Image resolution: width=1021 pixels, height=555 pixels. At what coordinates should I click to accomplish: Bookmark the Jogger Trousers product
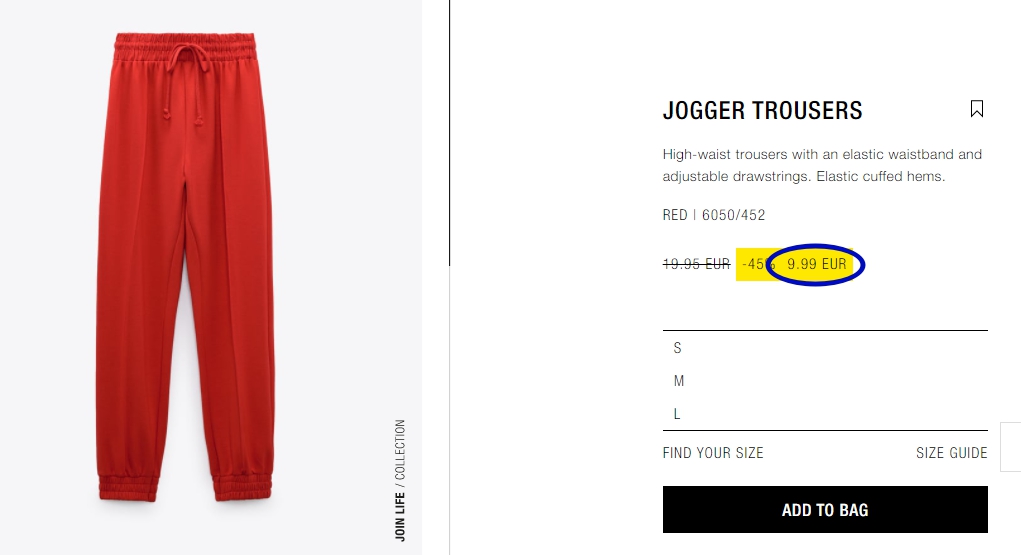tap(976, 109)
